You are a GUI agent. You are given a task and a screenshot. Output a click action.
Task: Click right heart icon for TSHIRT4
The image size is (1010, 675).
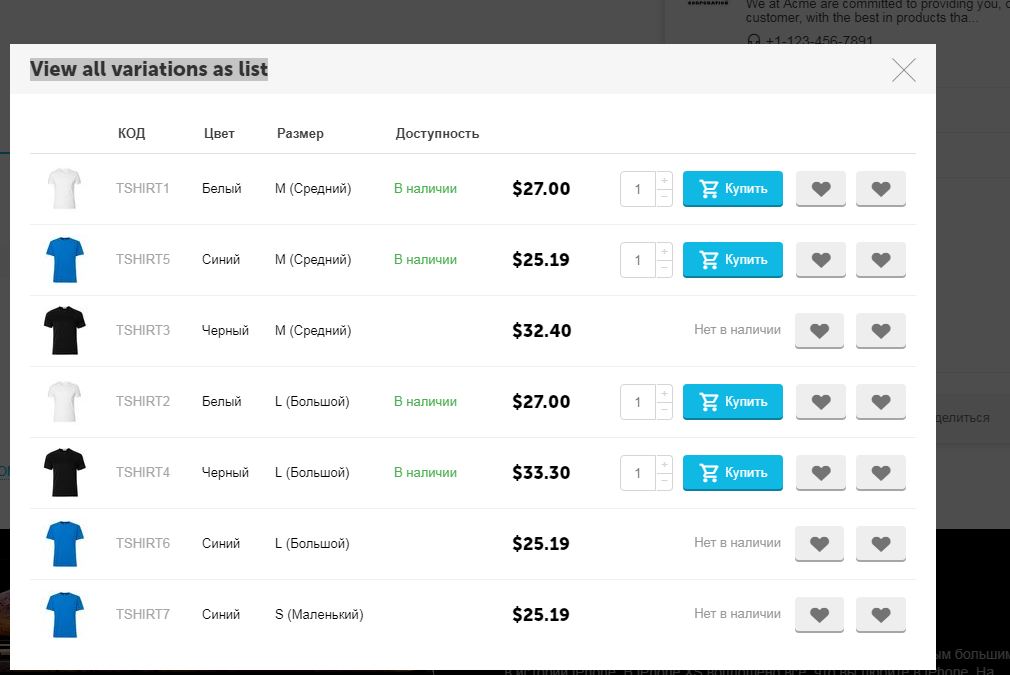(x=881, y=473)
